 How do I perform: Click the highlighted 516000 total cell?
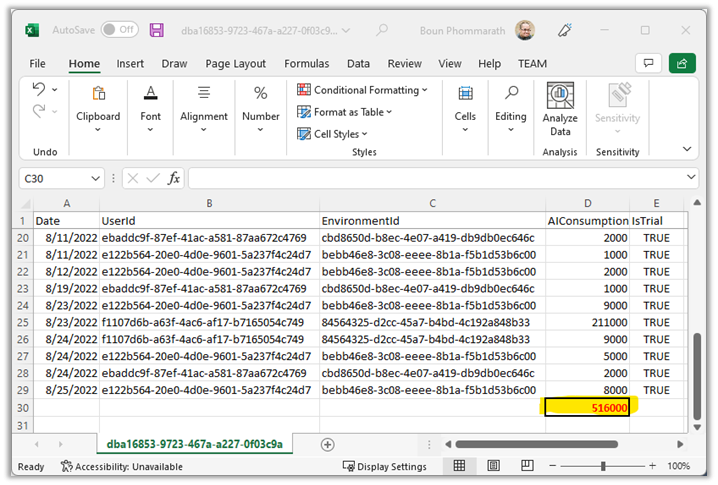tap(587, 408)
